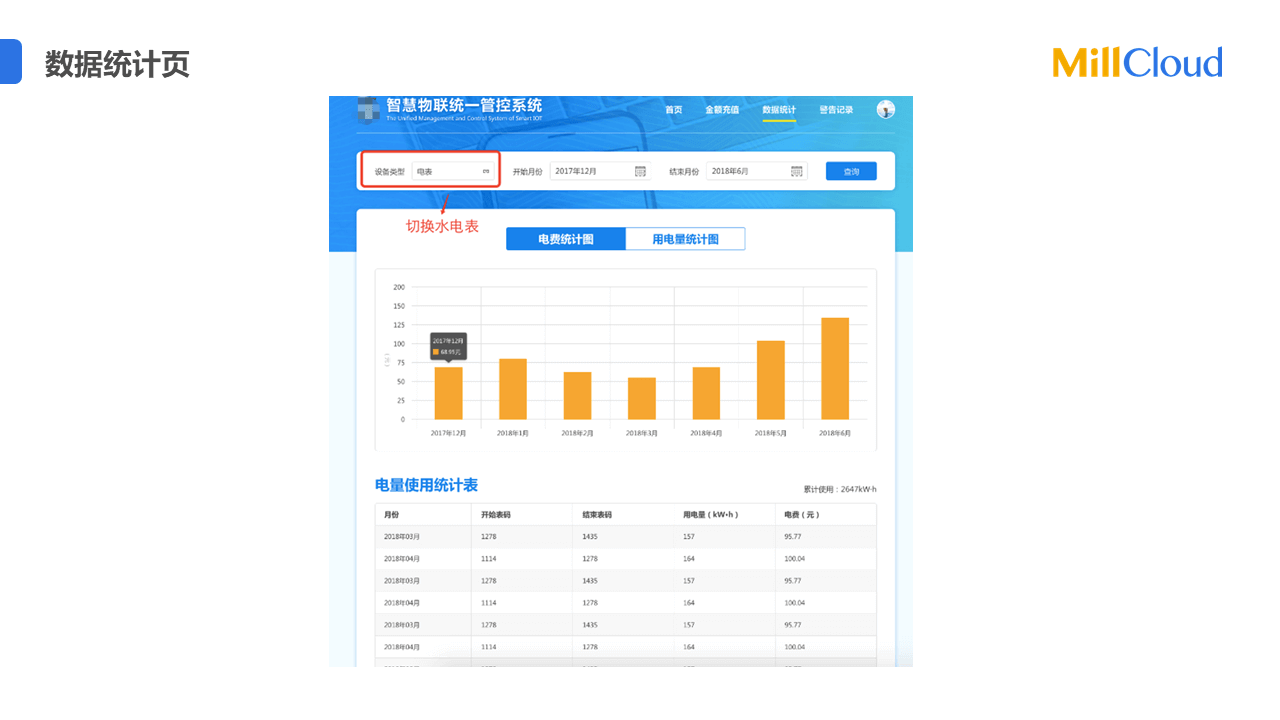This screenshot has width=1280, height=720.
Task: Click the 2018年3月 bar in chart
Action: click(641, 399)
